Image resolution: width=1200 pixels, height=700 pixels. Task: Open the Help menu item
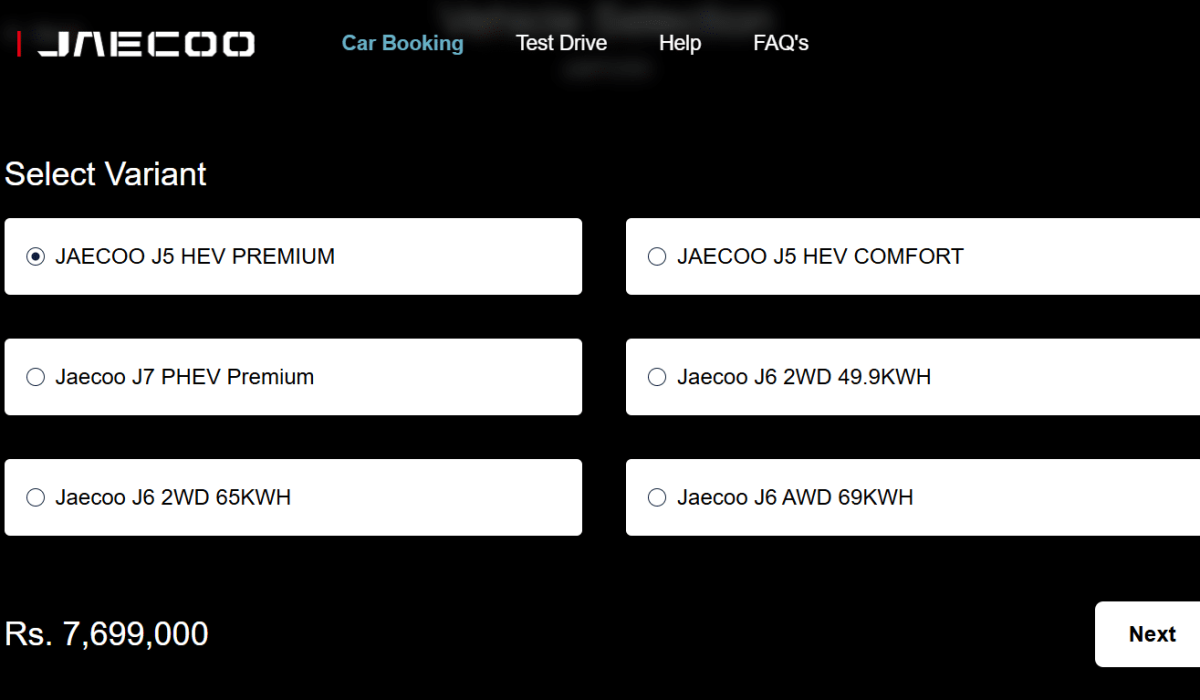point(680,43)
